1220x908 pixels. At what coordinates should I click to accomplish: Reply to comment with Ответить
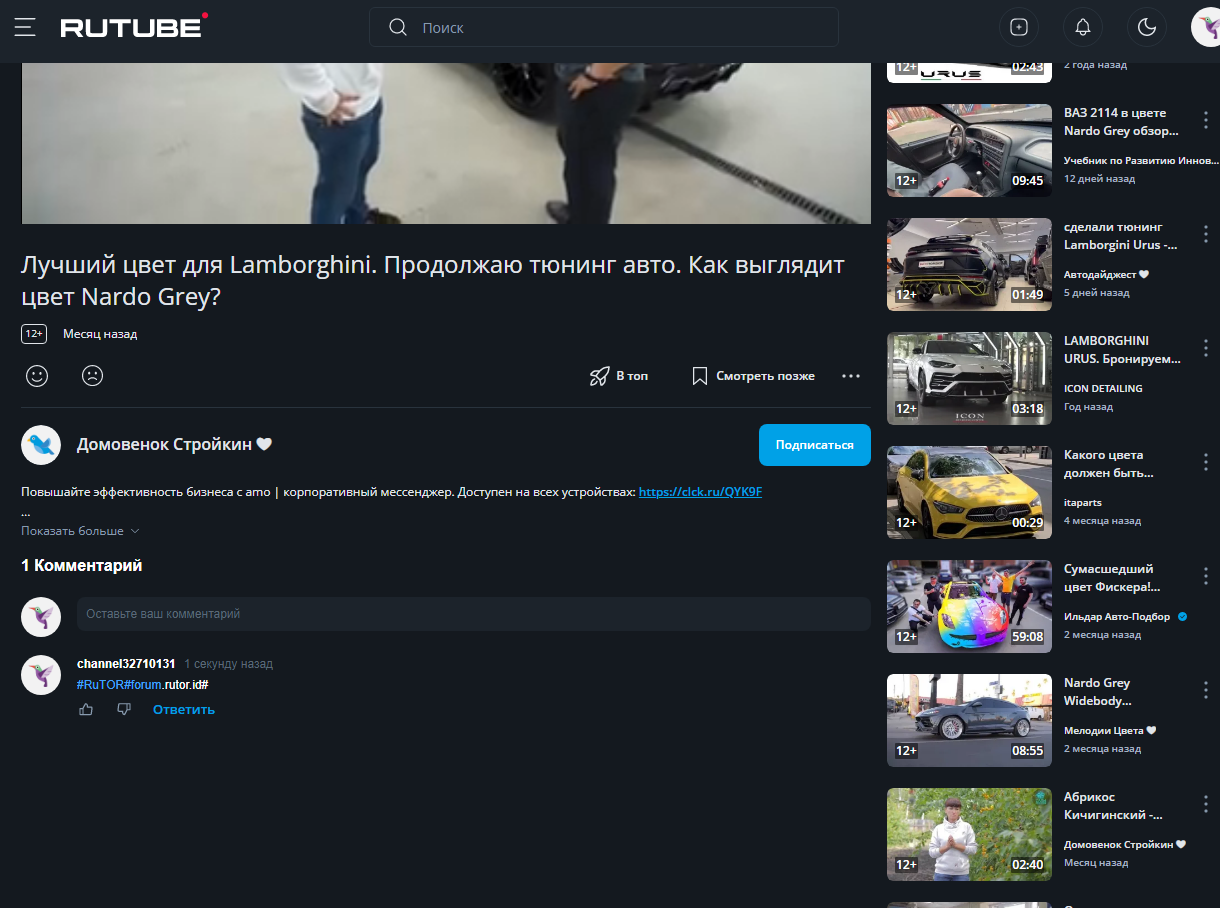click(184, 709)
